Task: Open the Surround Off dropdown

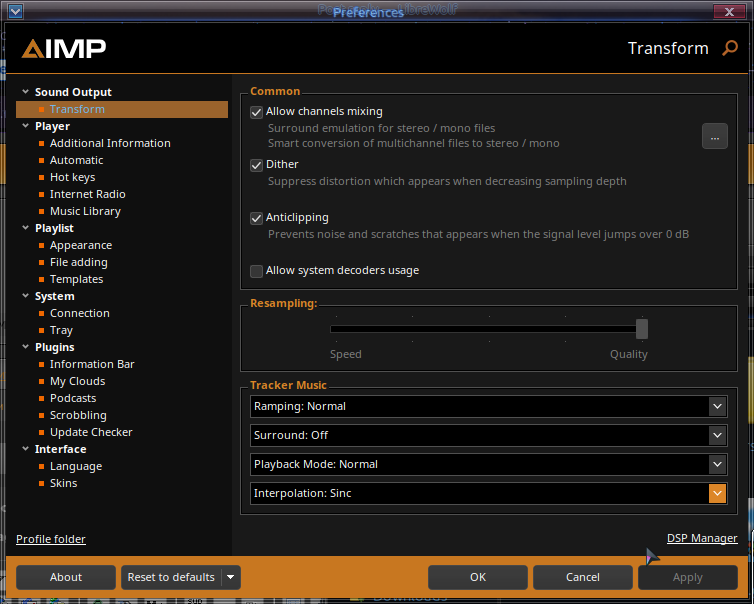Action: (716, 435)
